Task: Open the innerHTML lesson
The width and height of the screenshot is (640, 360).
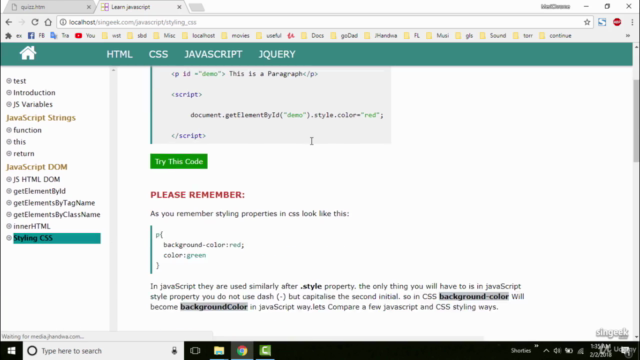Action: (x=32, y=227)
